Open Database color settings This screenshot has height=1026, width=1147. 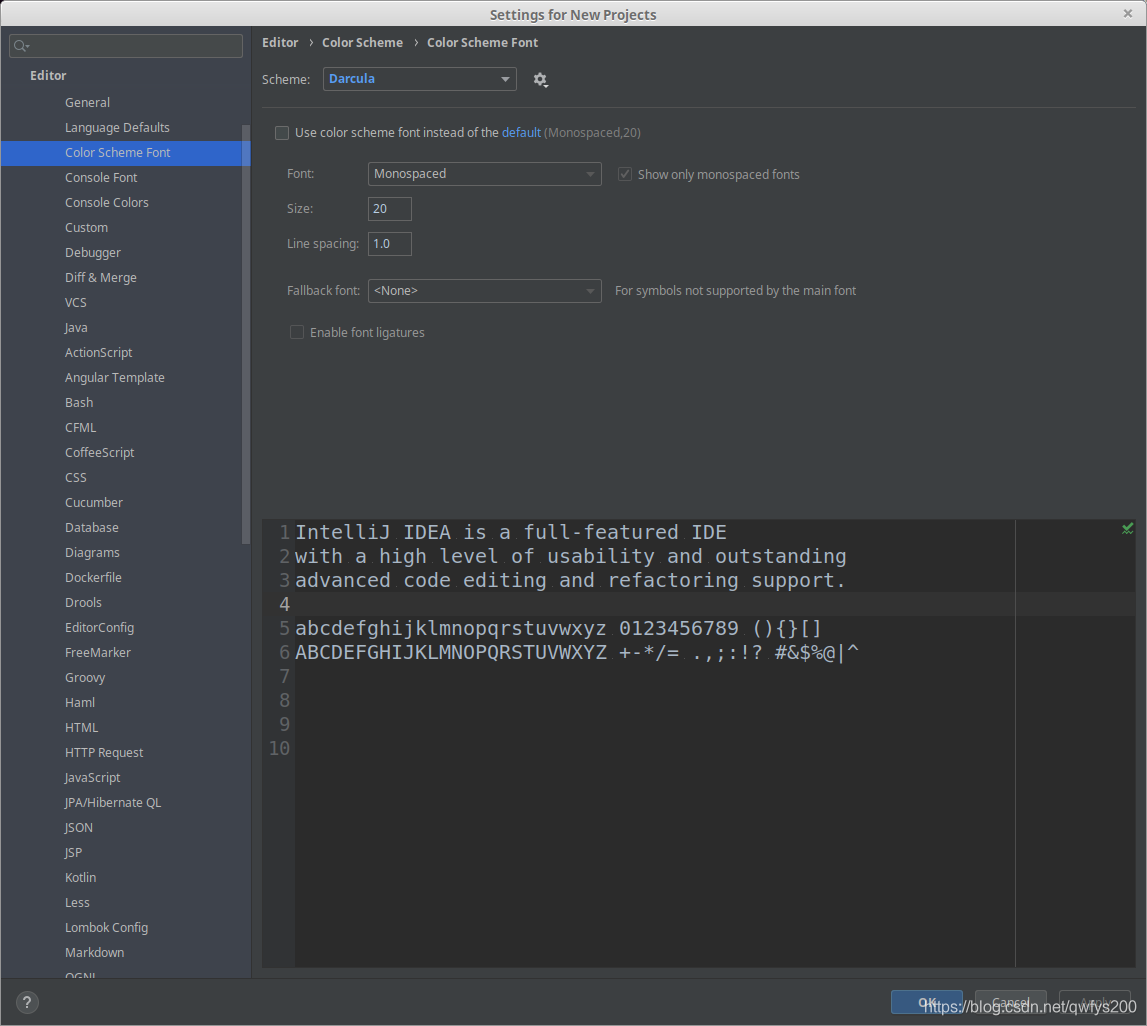(x=91, y=527)
